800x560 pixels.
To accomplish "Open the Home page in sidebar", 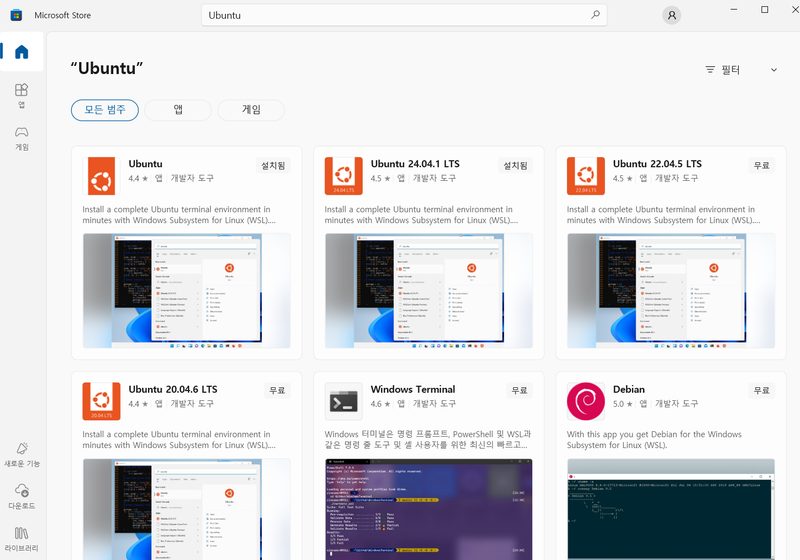I will [x=21, y=52].
